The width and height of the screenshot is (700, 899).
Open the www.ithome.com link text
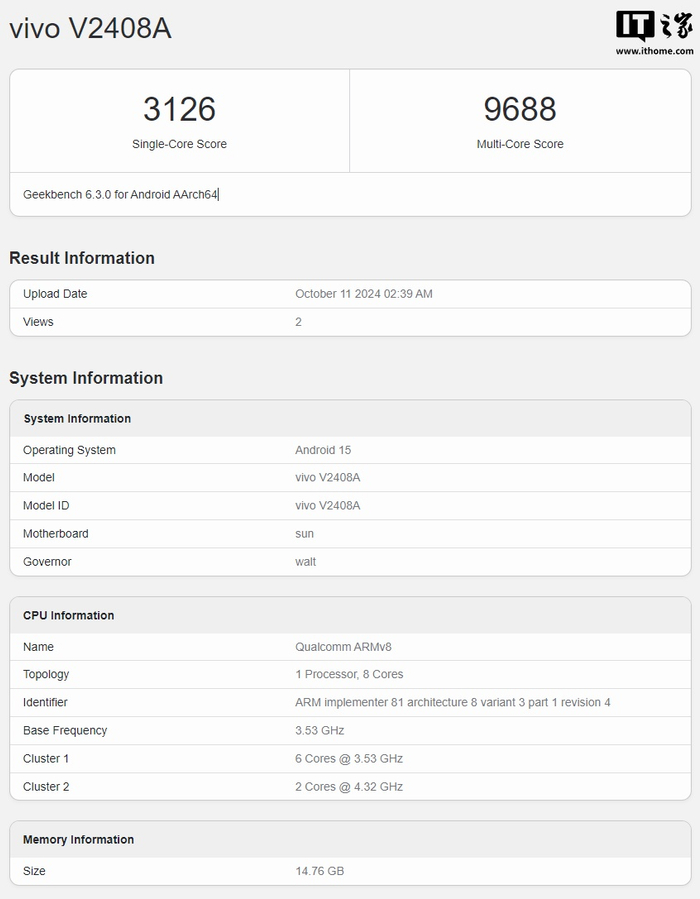654,51
